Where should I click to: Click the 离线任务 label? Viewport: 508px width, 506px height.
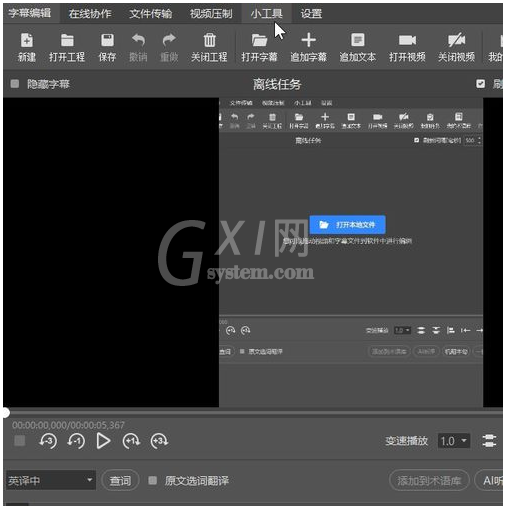click(277, 84)
